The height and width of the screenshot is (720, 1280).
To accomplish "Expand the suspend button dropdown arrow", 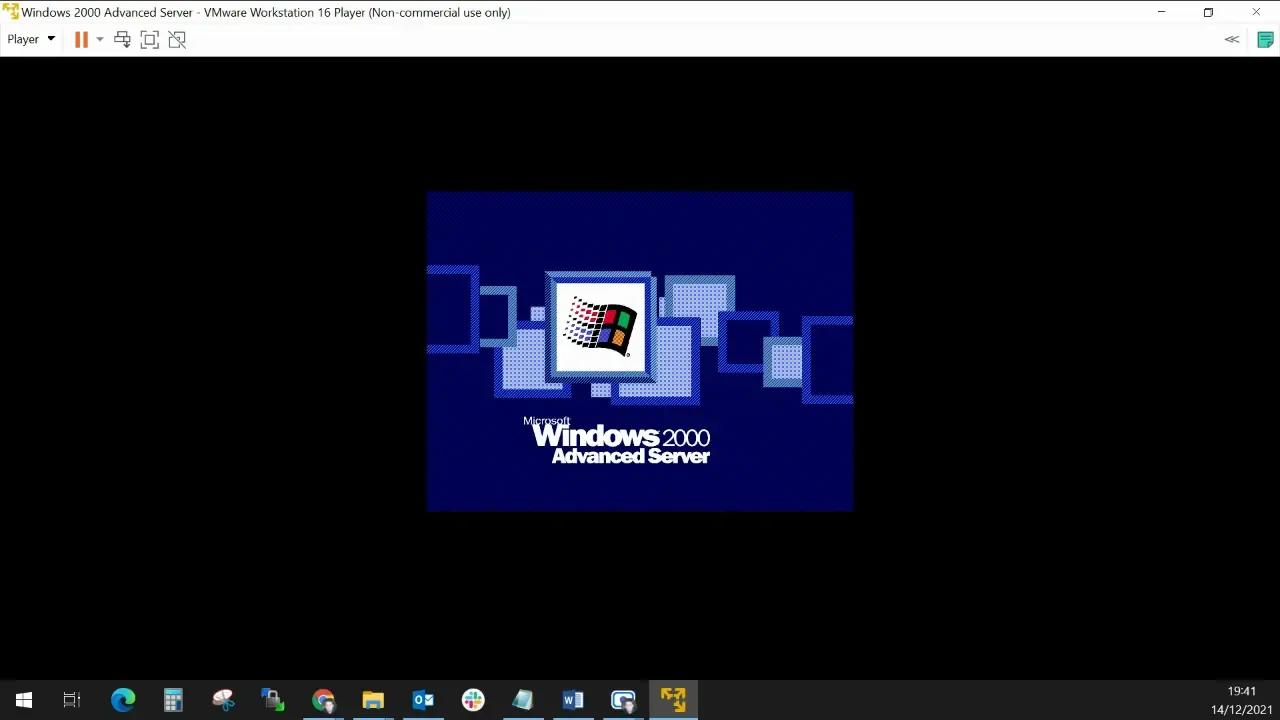I will pos(99,39).
